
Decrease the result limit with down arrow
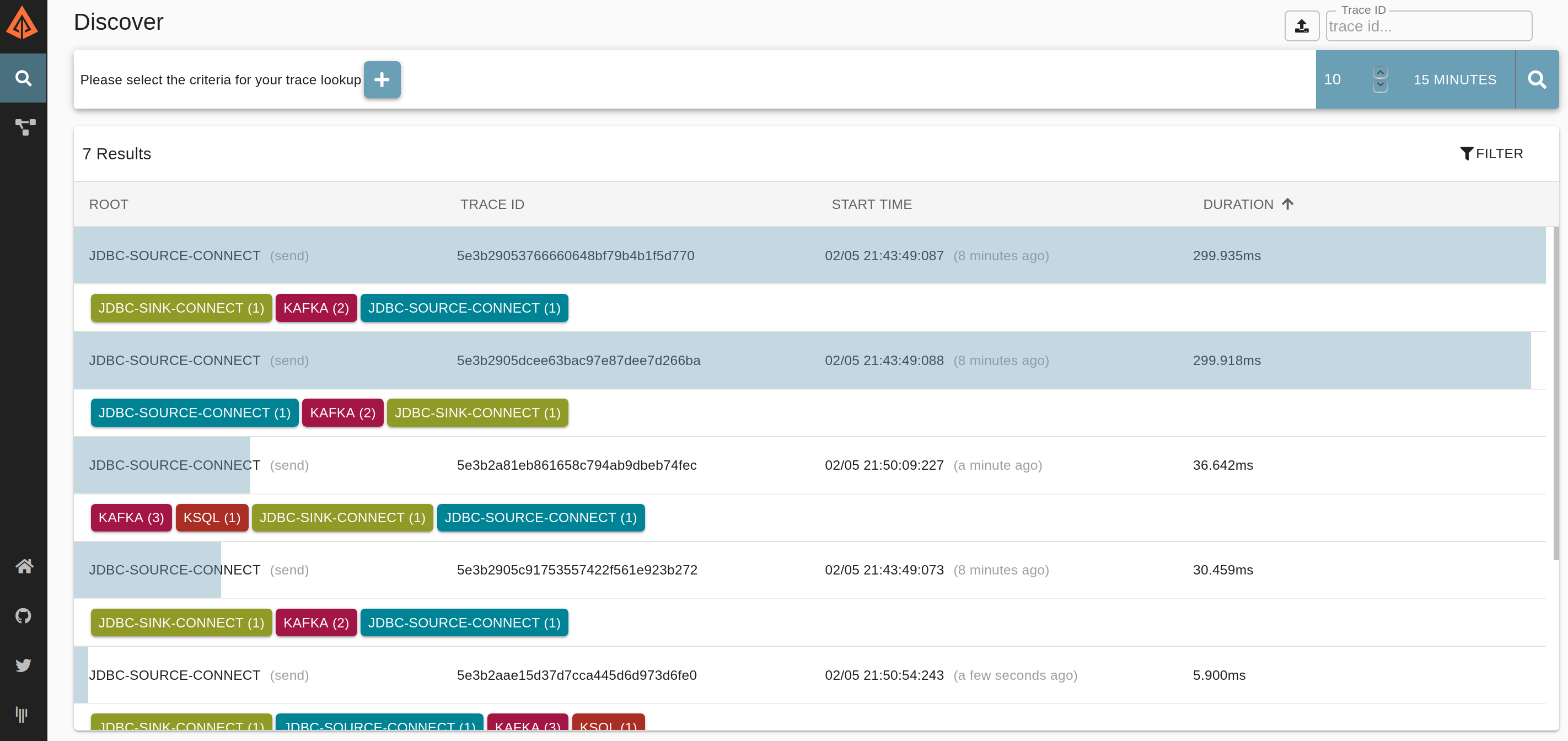(x=1380, y=86)
